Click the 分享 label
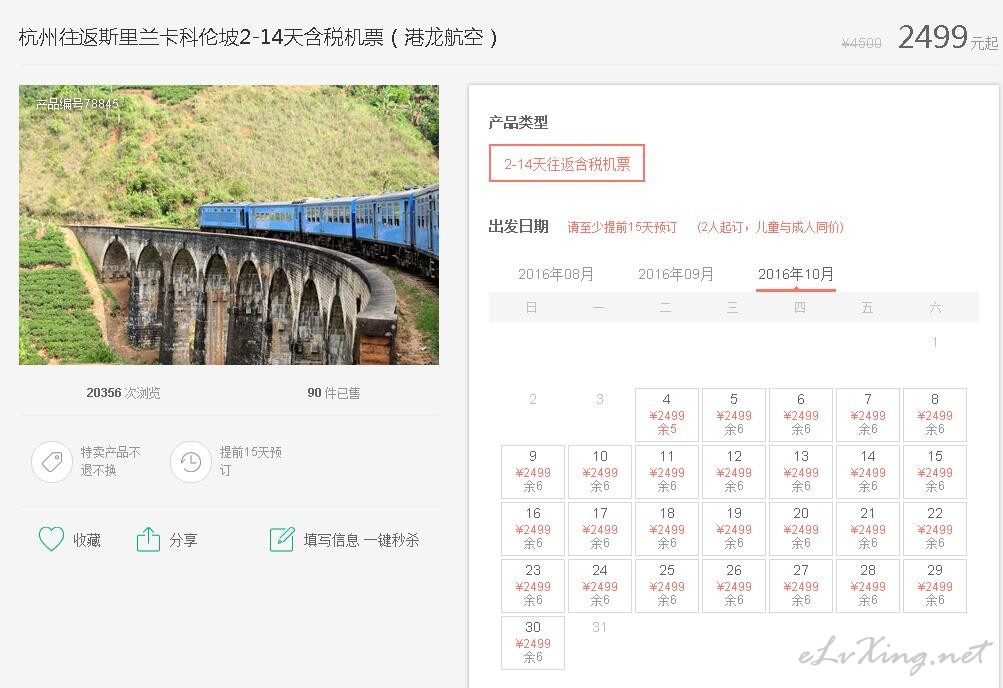The image size is (1003, 688). coord(184,540)
